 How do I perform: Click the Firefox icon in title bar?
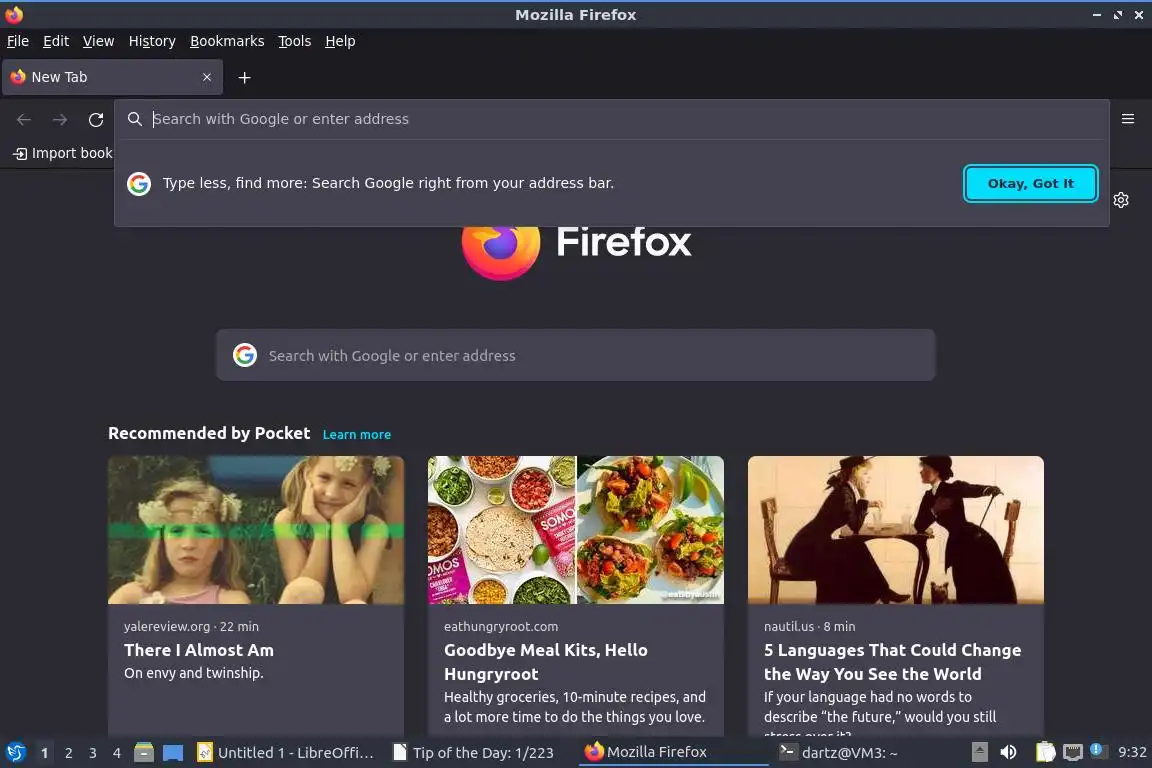pyautogui.click(x=14, y=14)
